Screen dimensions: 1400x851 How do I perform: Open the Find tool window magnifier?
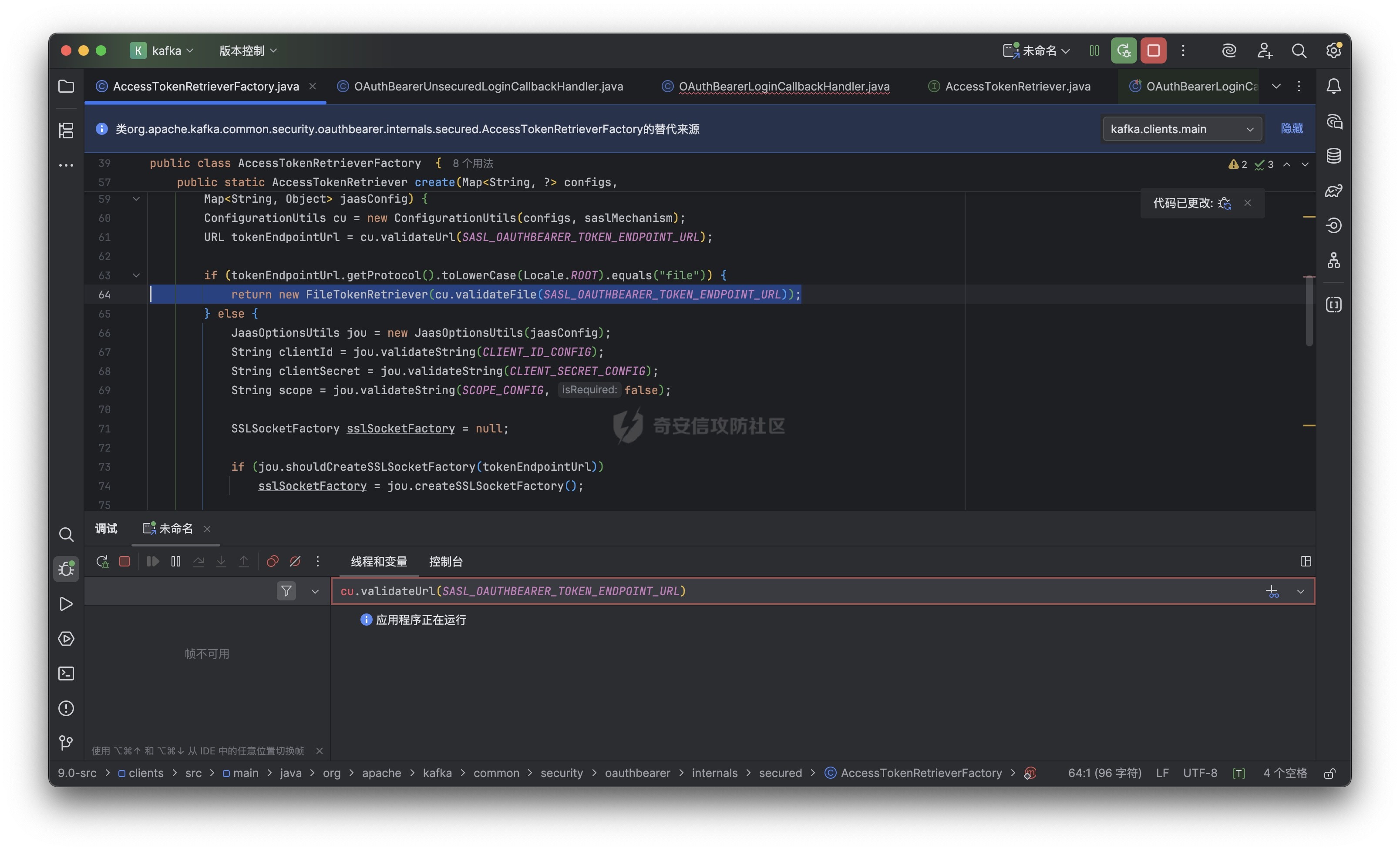tap(66, 534)
